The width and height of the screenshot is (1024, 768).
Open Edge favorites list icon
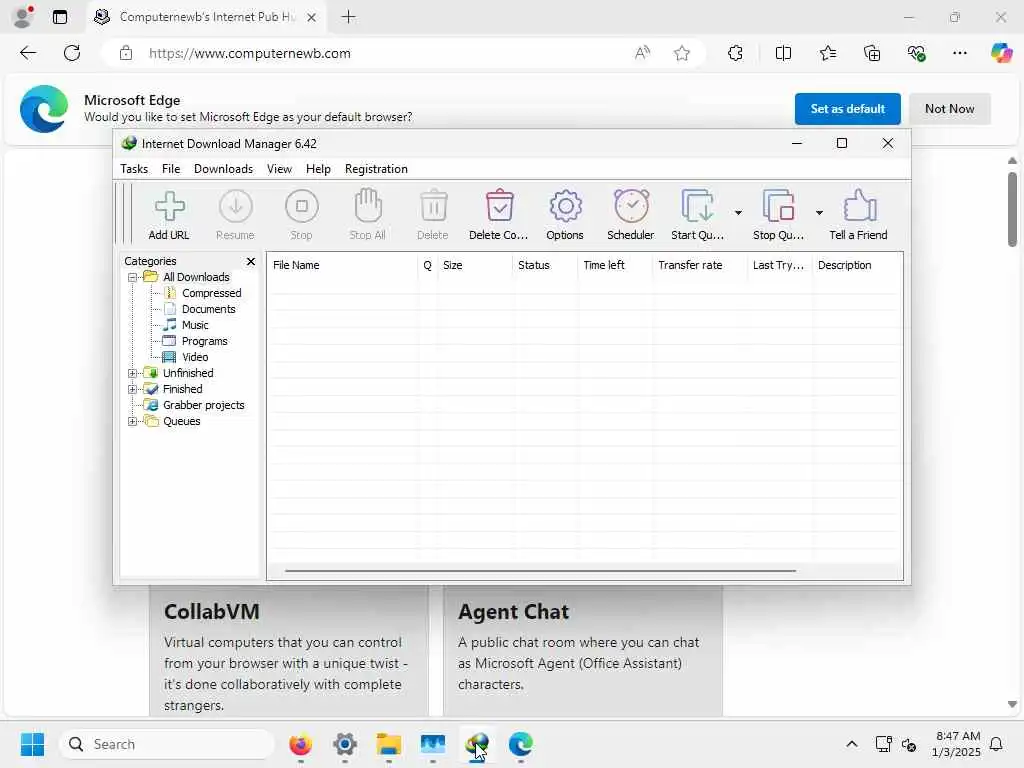(x=827, y=53)
